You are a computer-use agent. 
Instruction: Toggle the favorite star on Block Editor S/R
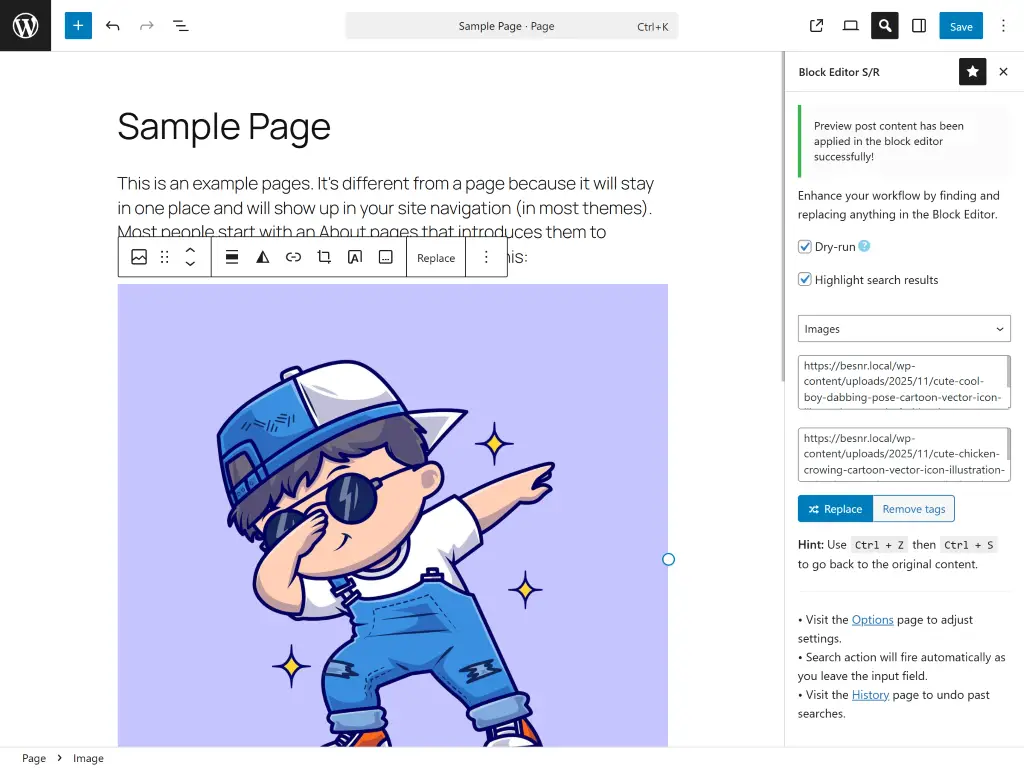tap(972, 71)
